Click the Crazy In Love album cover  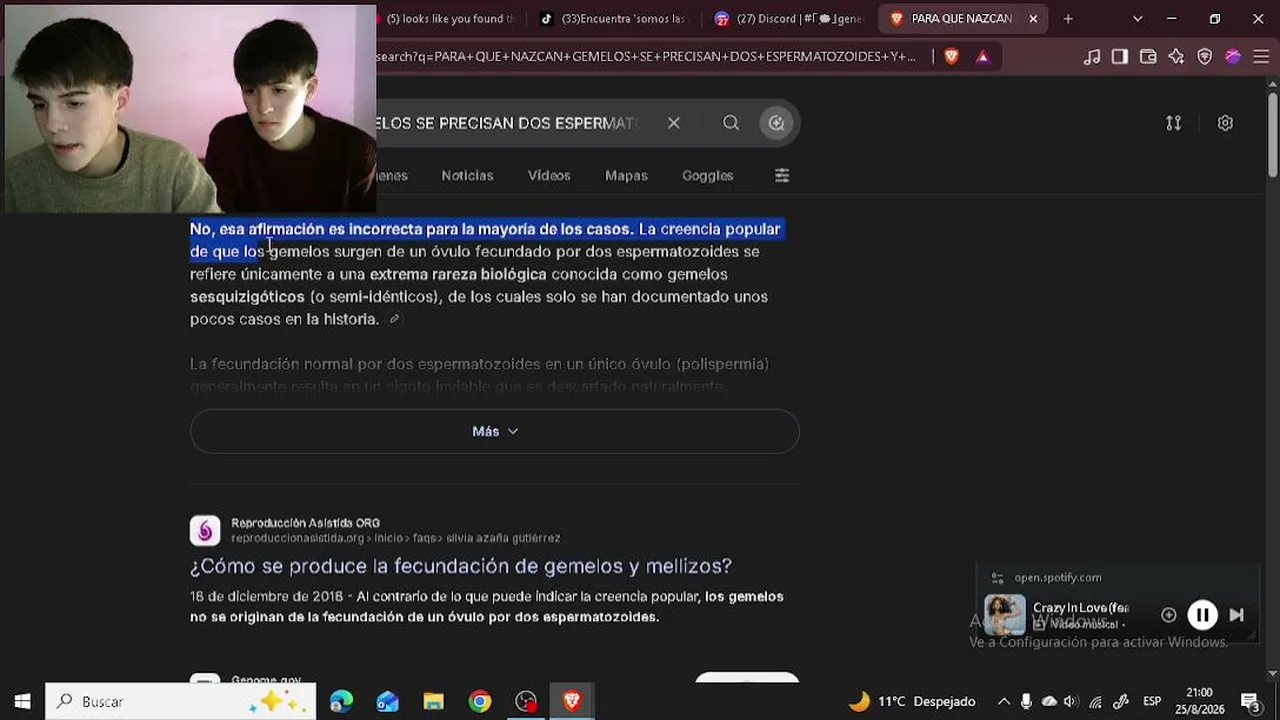1005,615
